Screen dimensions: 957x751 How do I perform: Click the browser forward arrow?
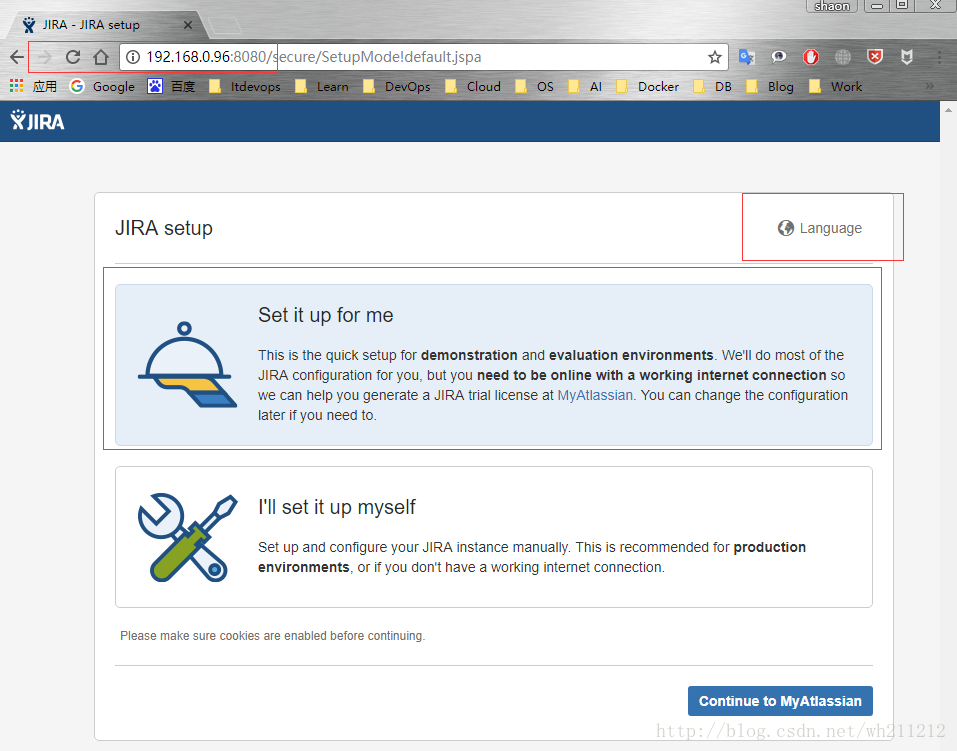[x=45, y=57]
